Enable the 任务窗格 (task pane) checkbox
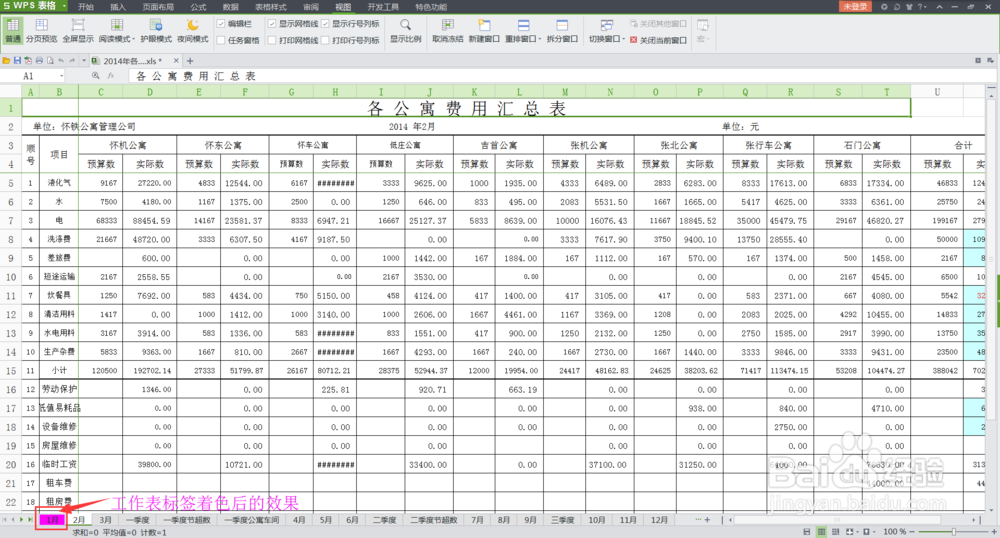1000x538 pixels. pyautogui.click(x=221, y=40)
